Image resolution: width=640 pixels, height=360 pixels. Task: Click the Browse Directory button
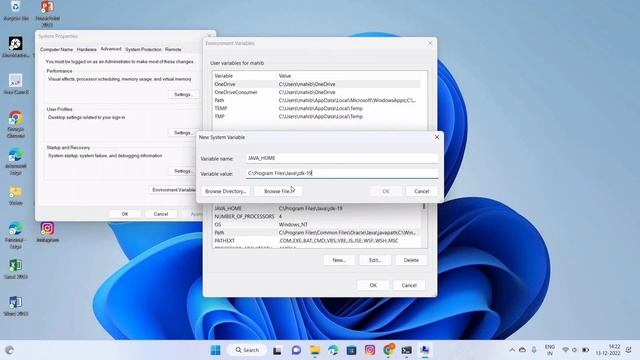click(x=225, y=191)
